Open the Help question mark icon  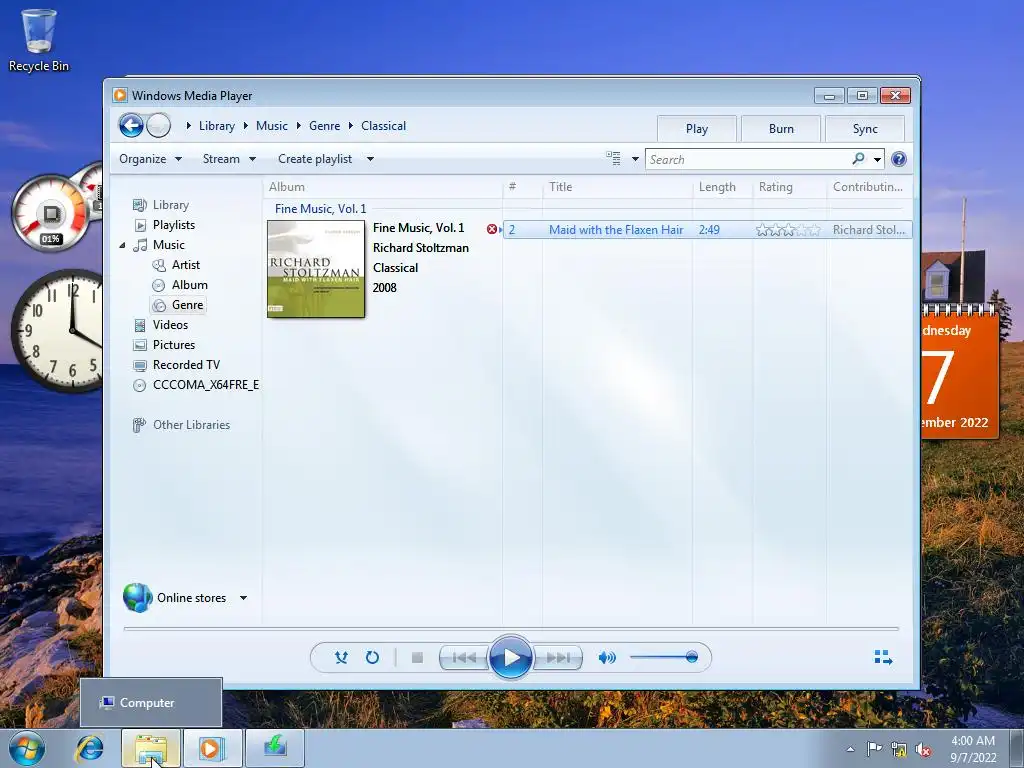pyautogui.click(x=899, y=159)
